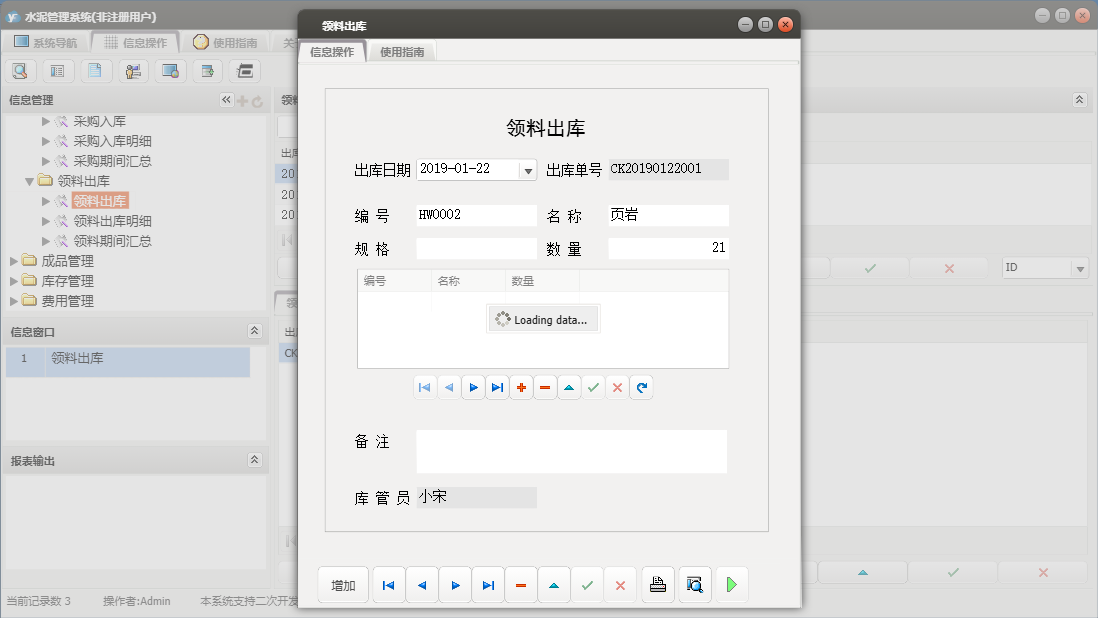Open print preview with the magnifier document icon
1098x618 pixels.
(695, 585)
